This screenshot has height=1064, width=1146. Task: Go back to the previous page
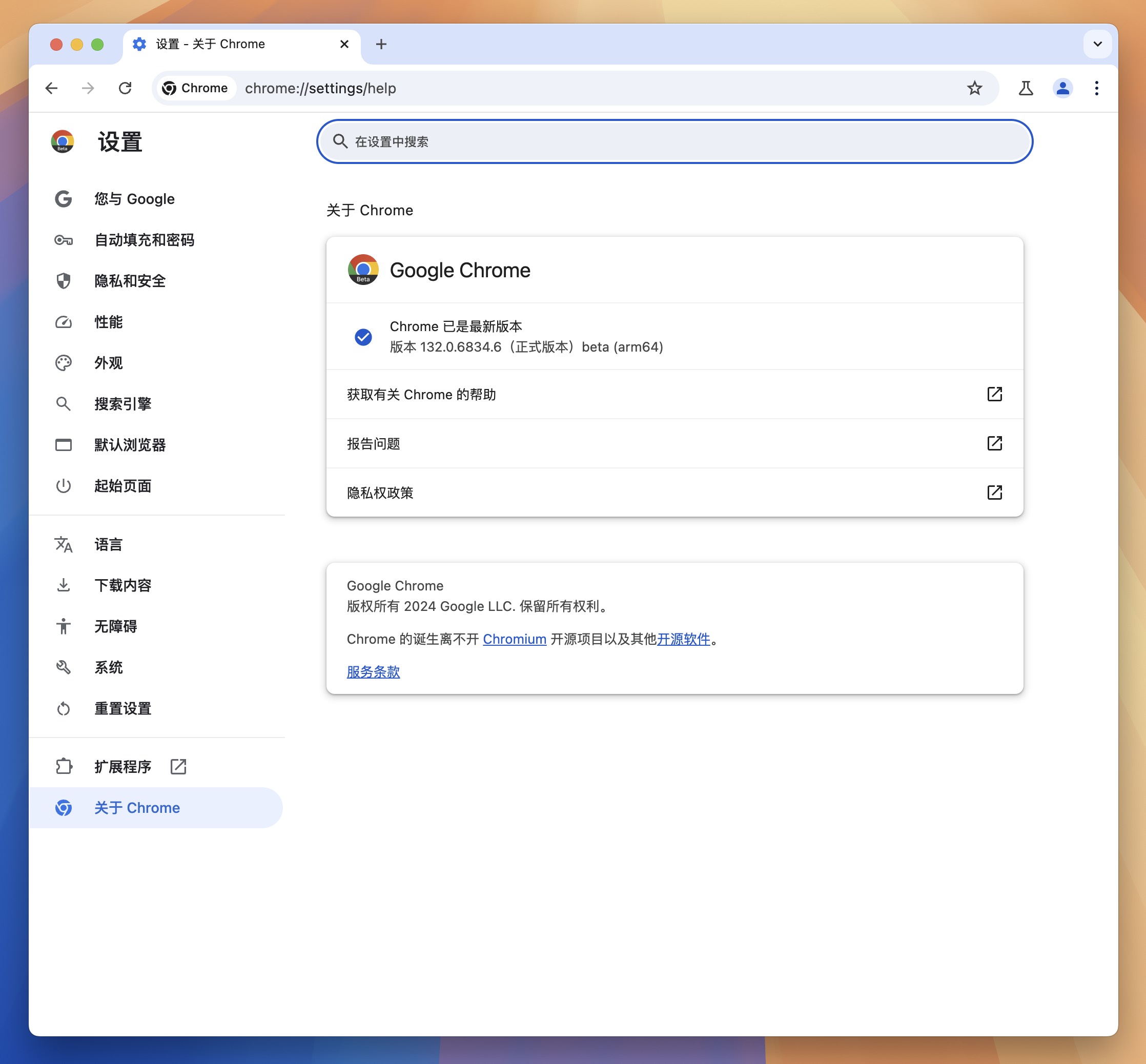(51, 88)
